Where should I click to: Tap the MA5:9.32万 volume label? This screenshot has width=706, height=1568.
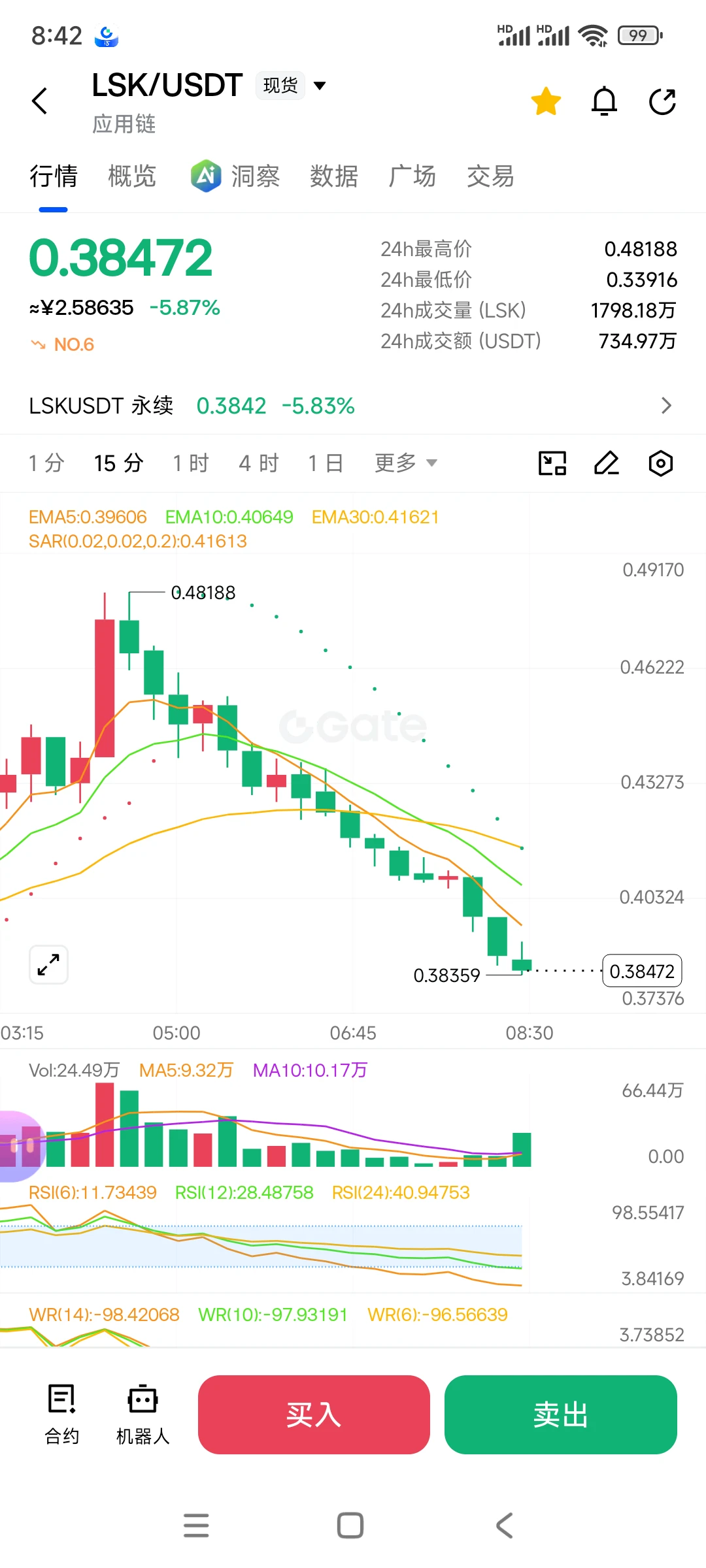(186, 1070)
